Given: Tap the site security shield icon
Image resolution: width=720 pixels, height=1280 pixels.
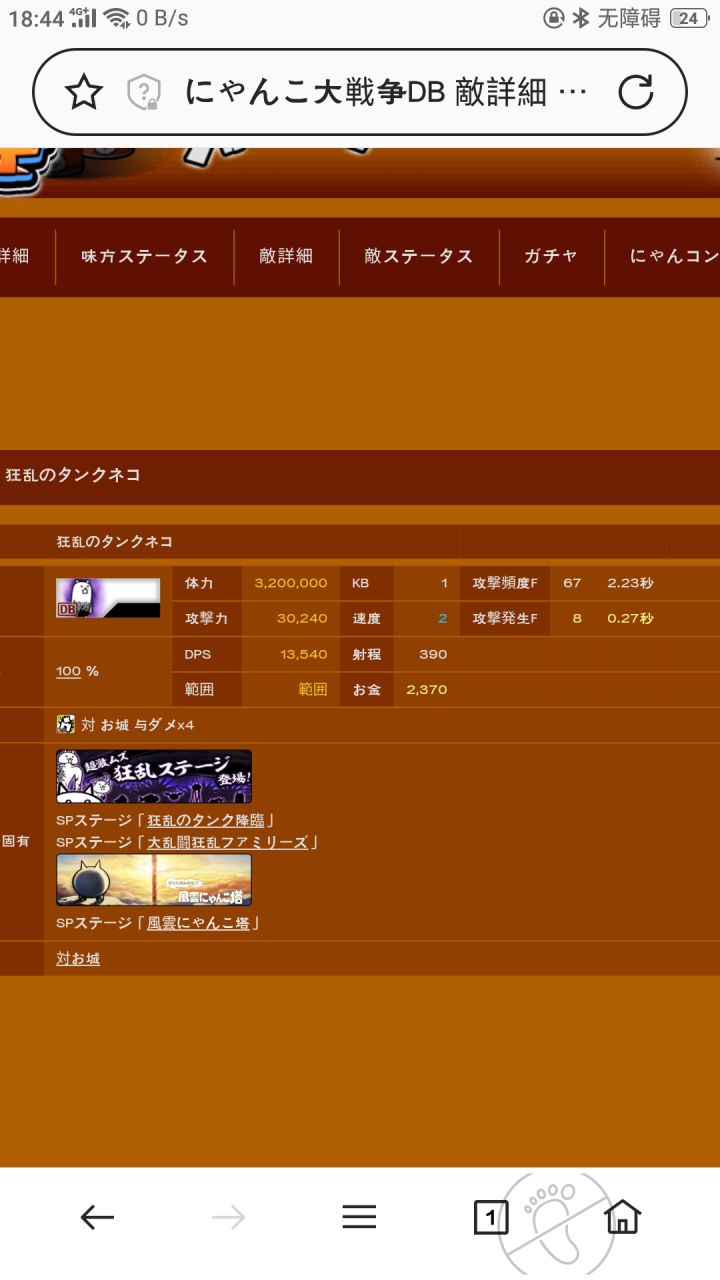Looking at the screenshot, I should 145,93.
